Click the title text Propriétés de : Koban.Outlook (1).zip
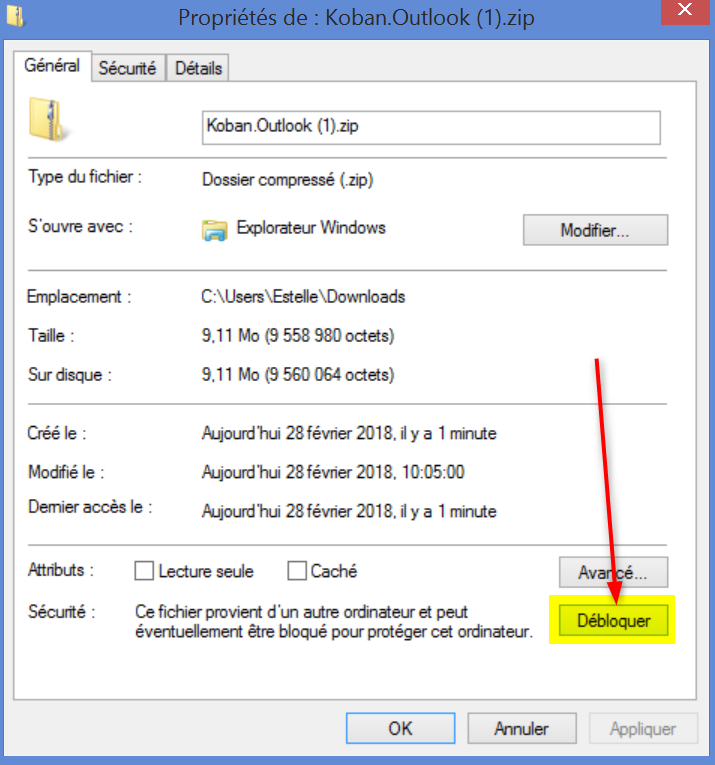The width and height of the screenshot is (715, 765). pos(357,18)
